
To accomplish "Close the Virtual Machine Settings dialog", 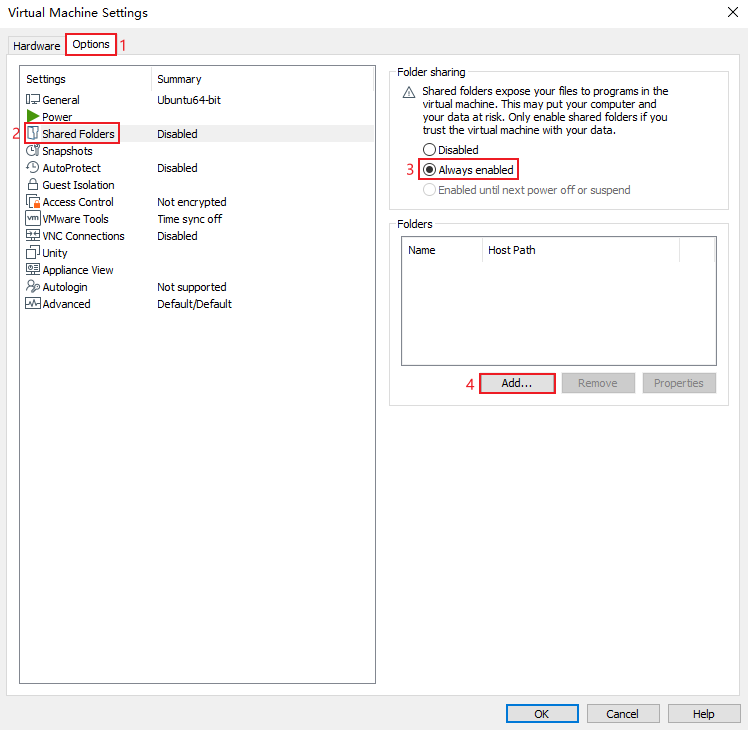I will pos(733,12).
